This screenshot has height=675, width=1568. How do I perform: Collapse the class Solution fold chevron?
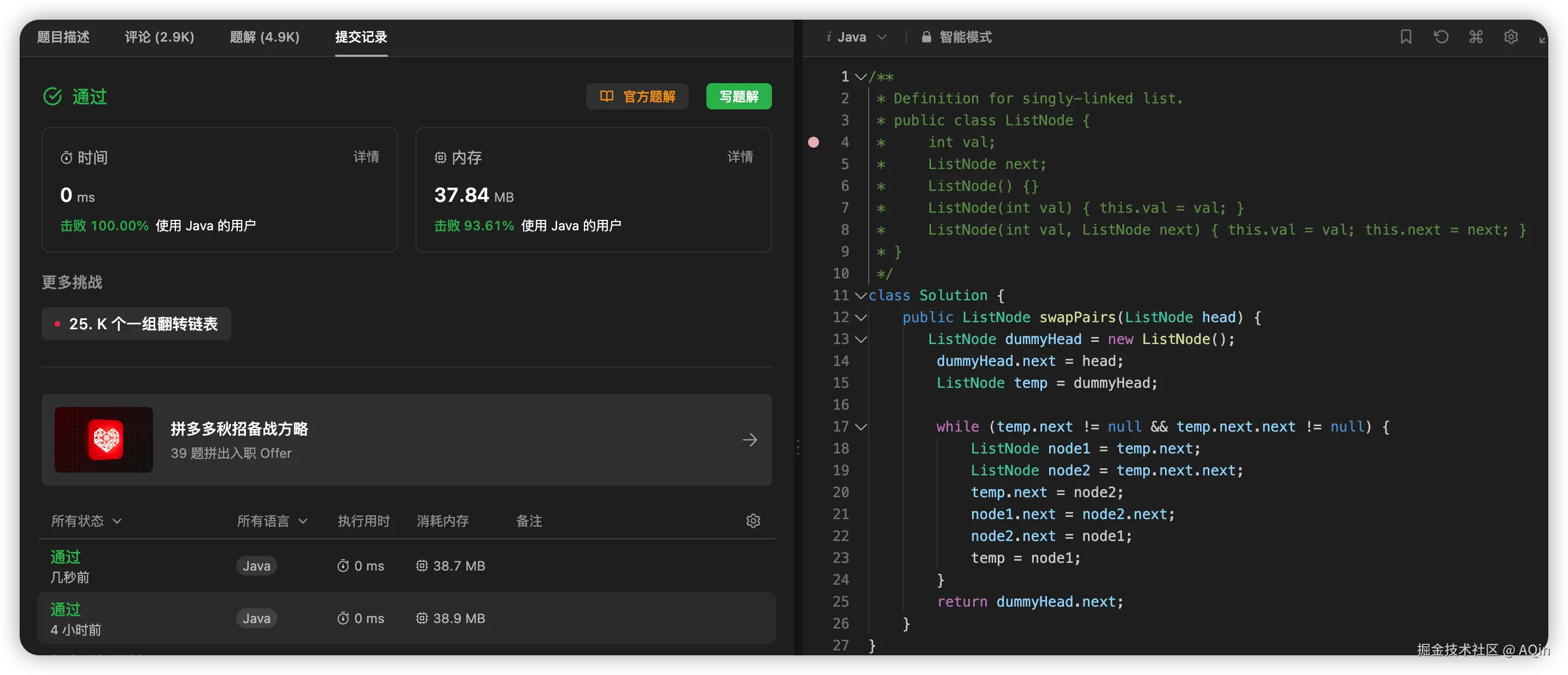click(x=861, y=295)
